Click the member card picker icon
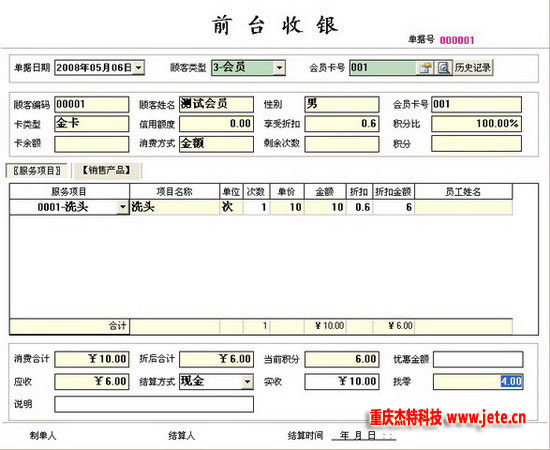This screenshot has height=450, width=550. point(425,68)
